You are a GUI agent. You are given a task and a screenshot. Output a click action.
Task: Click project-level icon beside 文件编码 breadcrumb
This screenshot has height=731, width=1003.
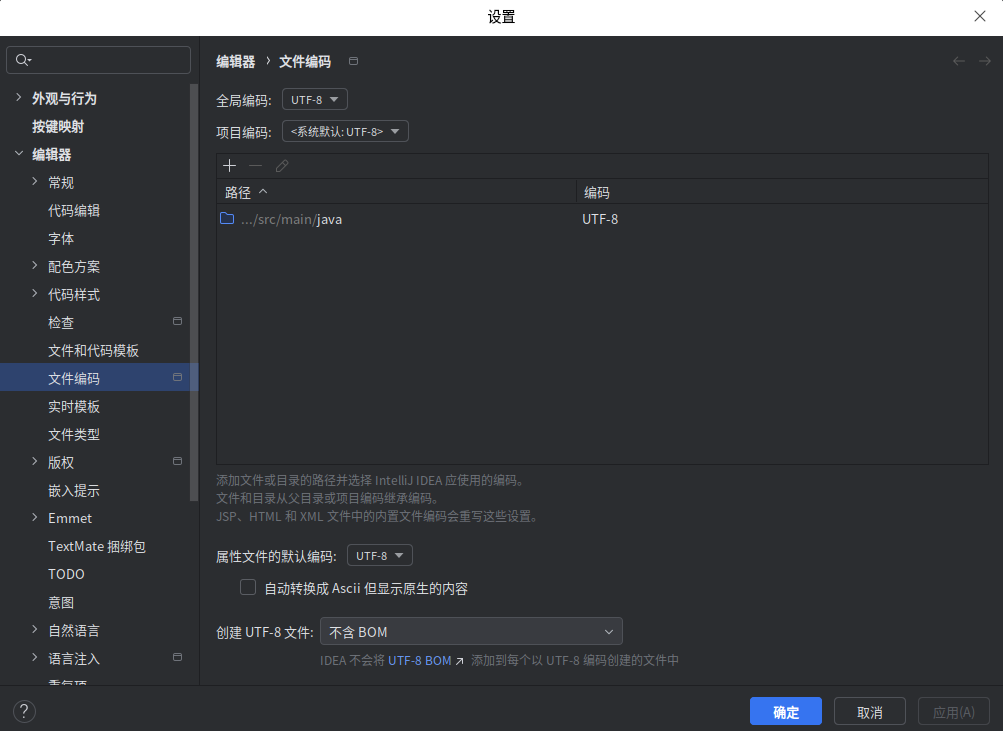353,61
